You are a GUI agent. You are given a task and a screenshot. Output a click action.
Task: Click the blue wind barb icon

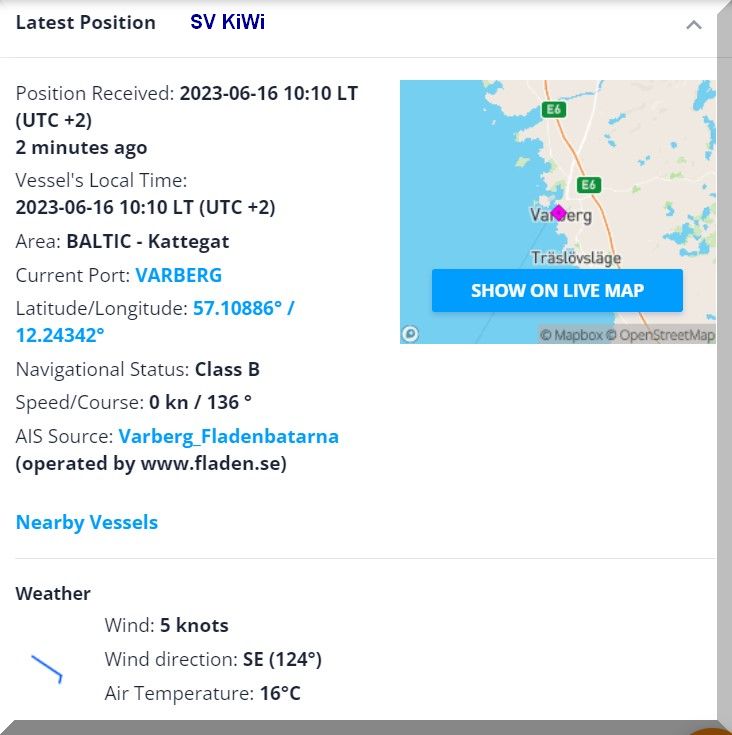(x=47, y=668)
